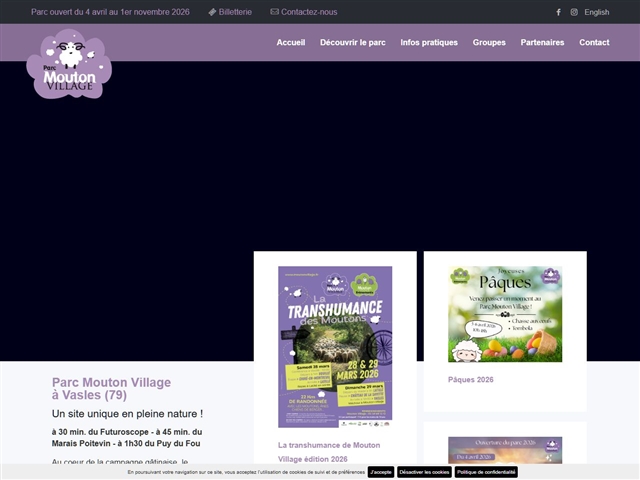
Task: Accept cookies with the J'accepte button
Action: click(x=380, y=472)
